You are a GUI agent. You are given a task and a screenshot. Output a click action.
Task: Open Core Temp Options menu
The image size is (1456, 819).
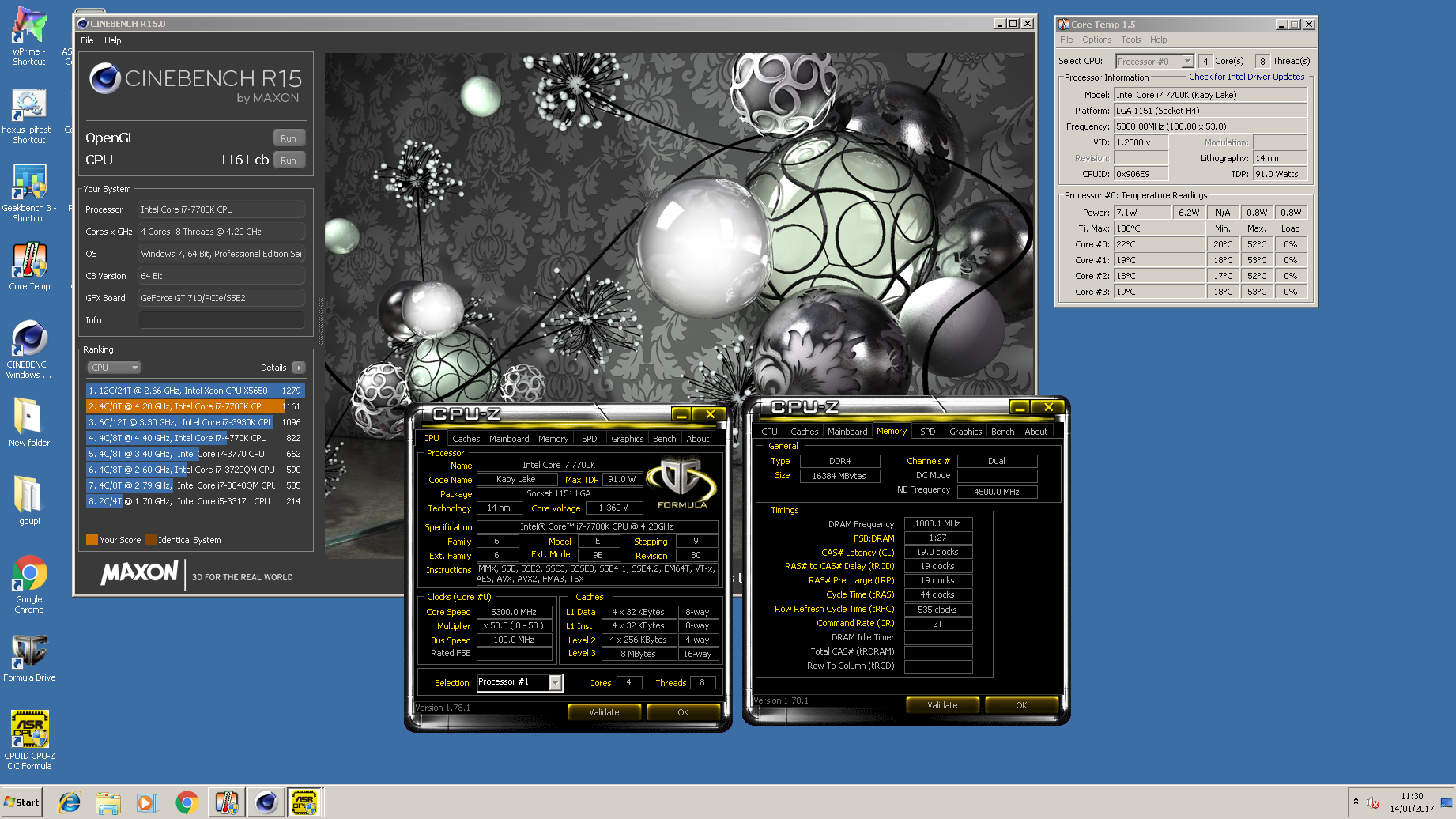coord(1097,40)
